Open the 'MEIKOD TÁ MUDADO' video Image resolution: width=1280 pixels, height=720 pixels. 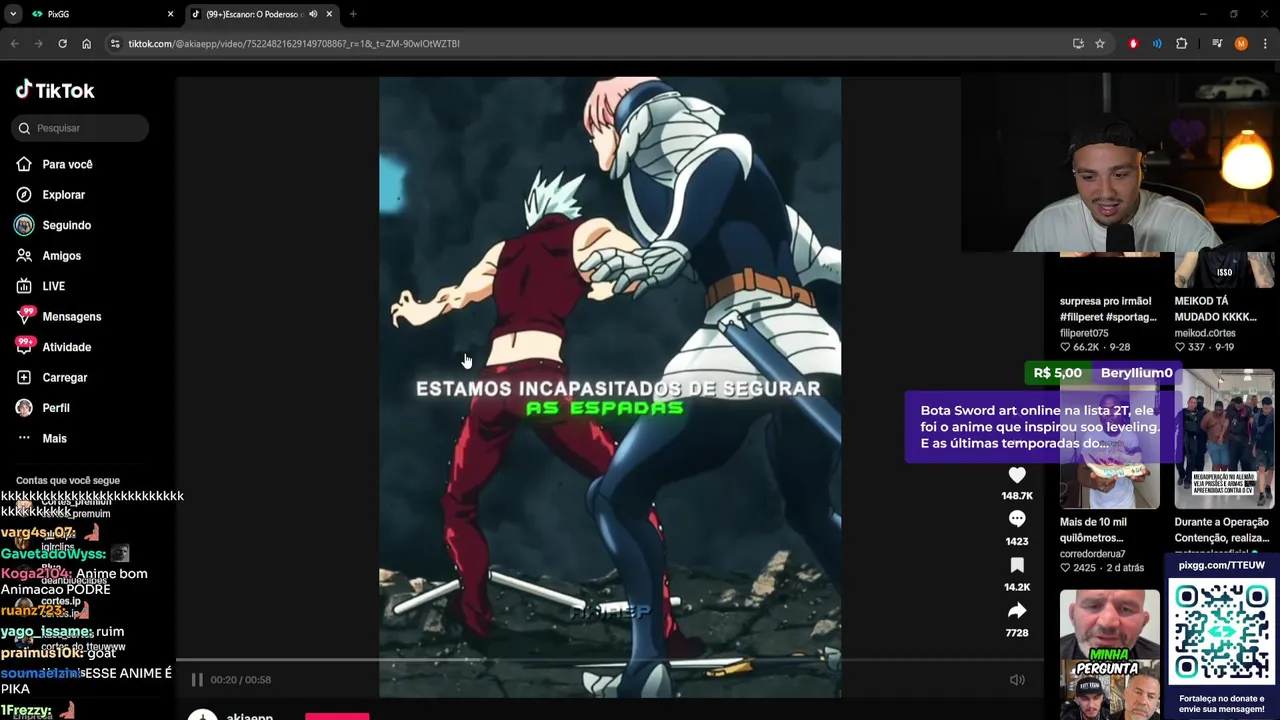tap(1215, 309)
